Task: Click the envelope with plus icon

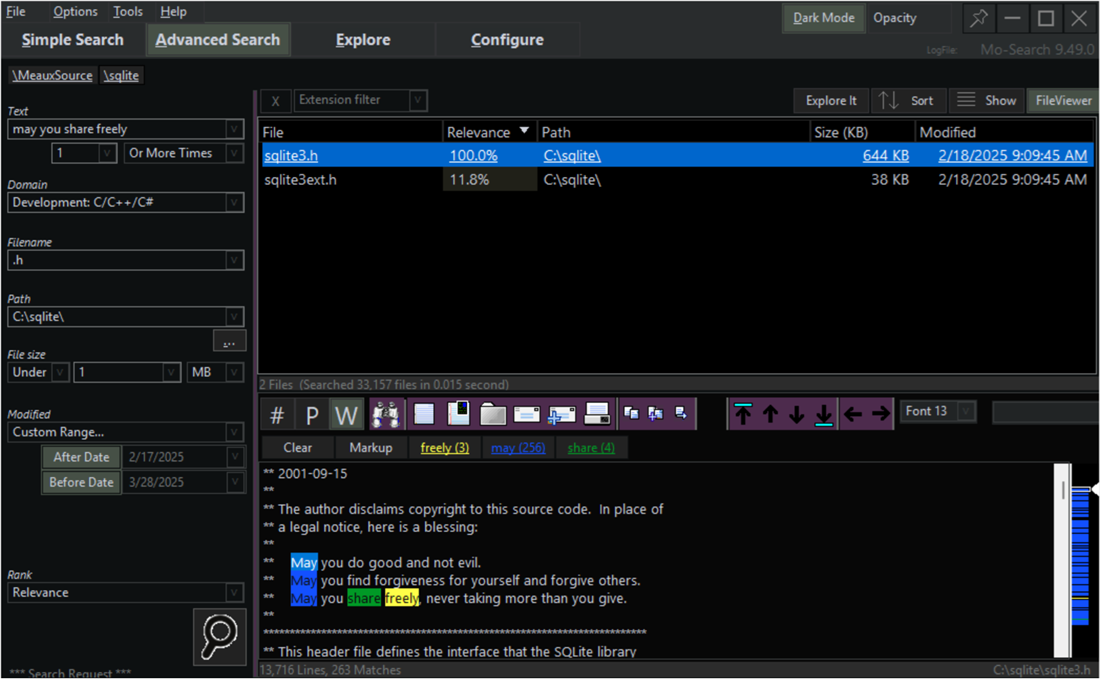Action: tap(562, 414)
